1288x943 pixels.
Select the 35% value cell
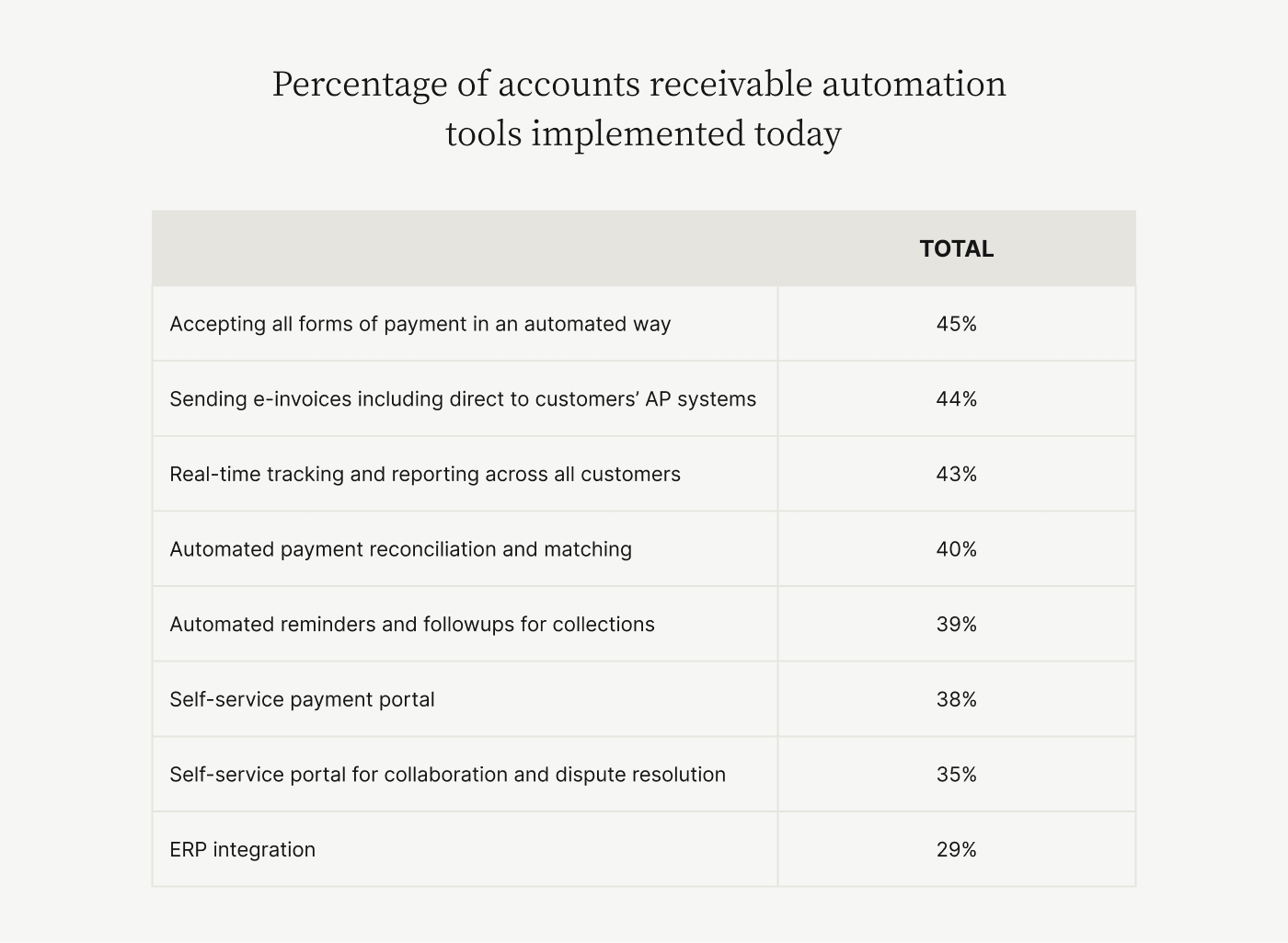[956, 775]
